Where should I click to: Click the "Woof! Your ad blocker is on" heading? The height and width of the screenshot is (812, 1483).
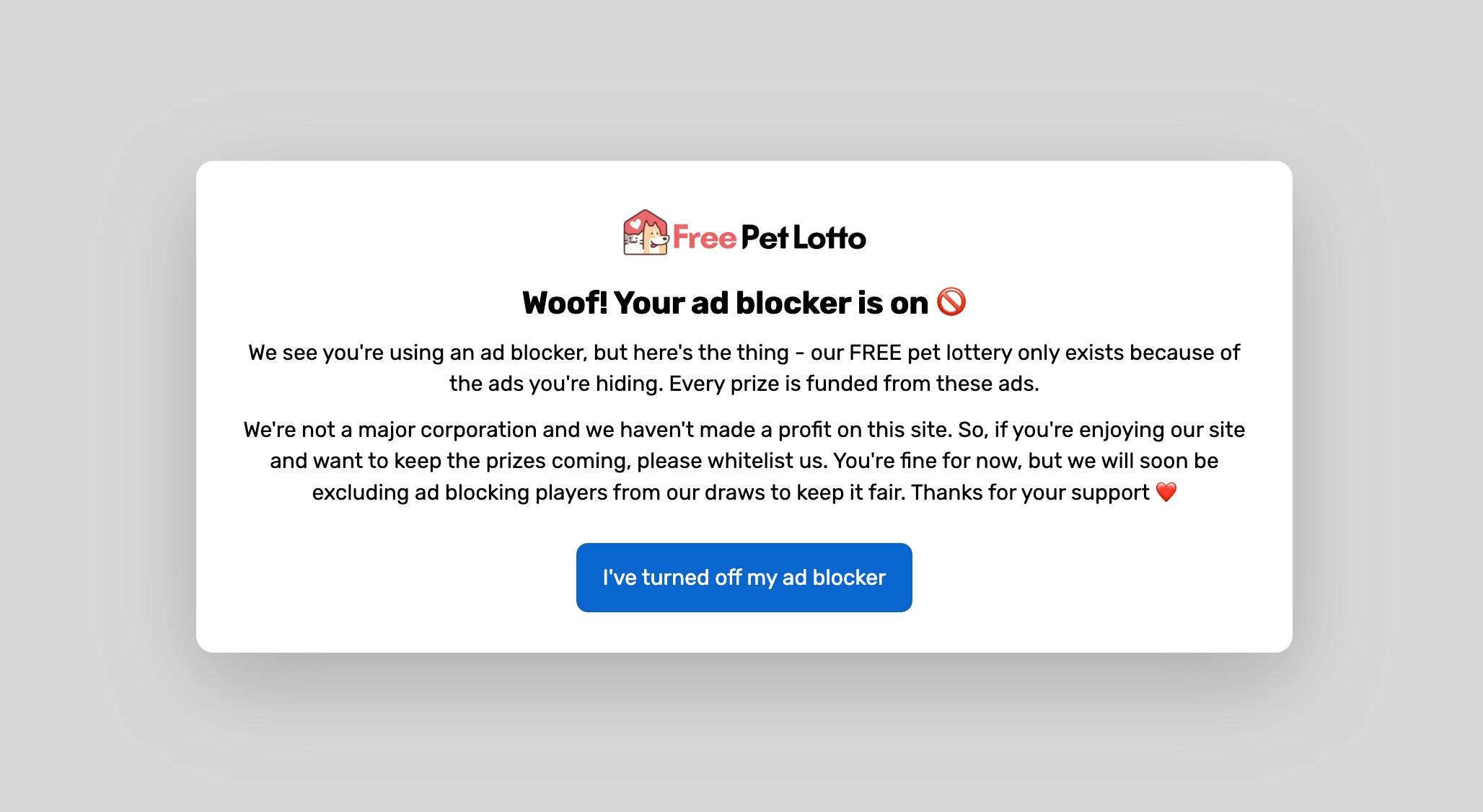pos(724,303)
